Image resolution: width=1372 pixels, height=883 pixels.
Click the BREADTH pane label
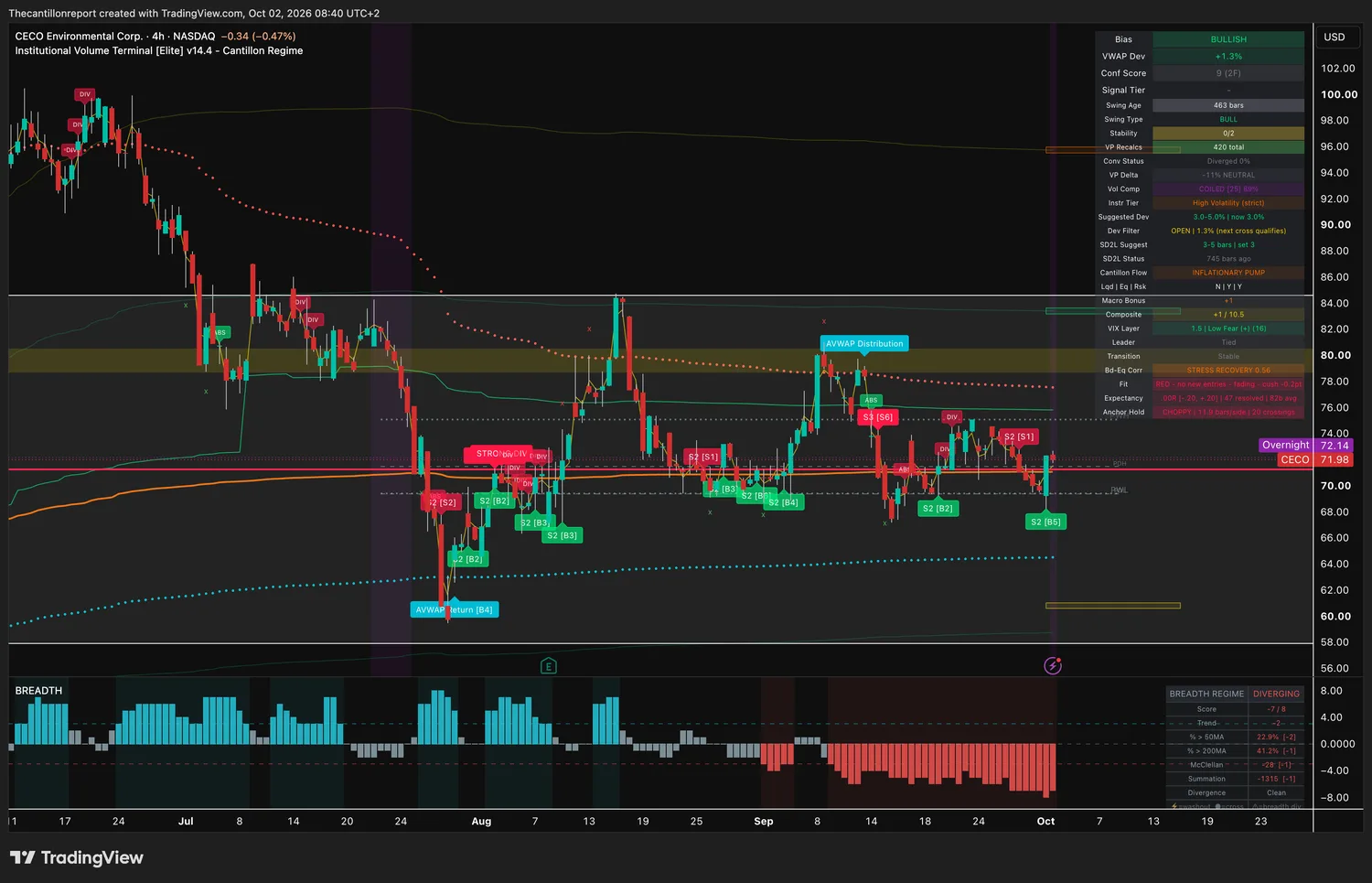click(38, 691)
